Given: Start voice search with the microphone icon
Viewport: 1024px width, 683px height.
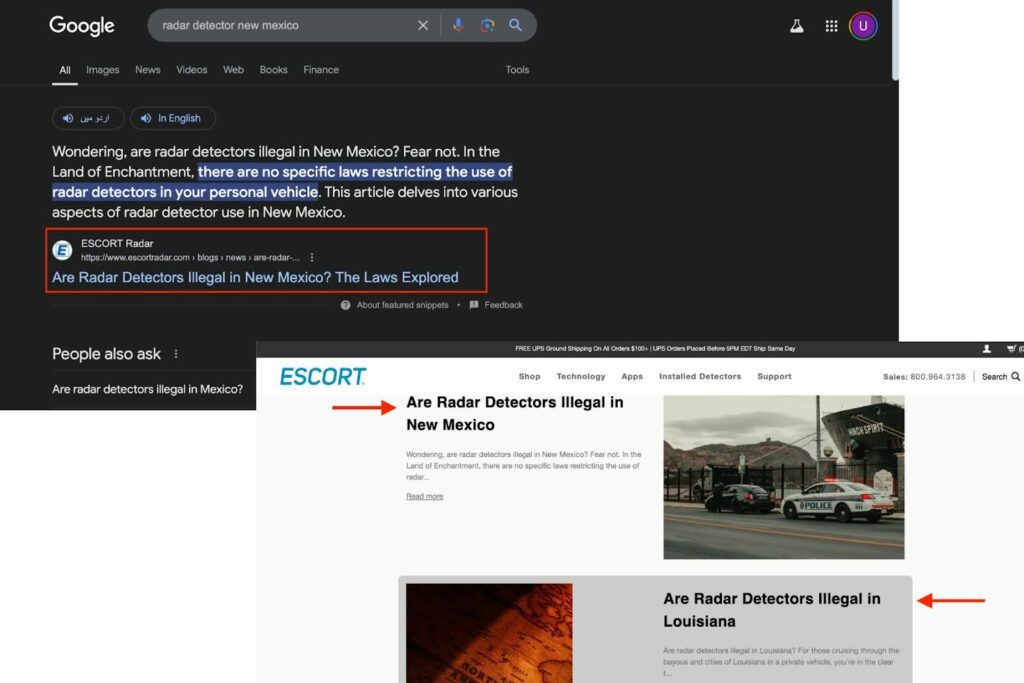Looking at the screenshot, I should point(458,25).
